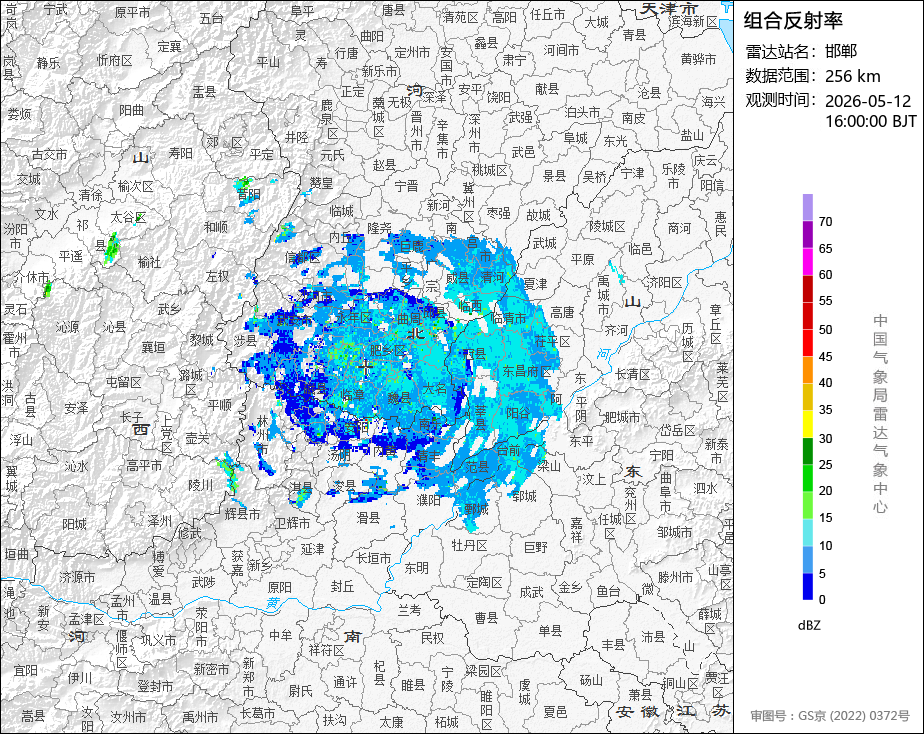Click the 临清市 map label
The image size is (924, 734).
[x=509, y=318]
